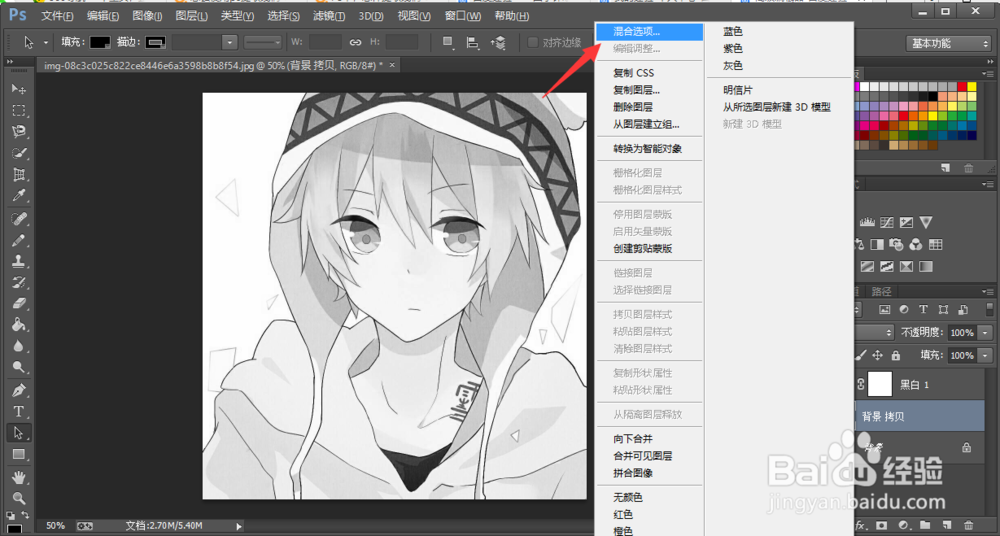Click the link width and height icon
The width and height of the screenshot is (1000, 536).
[x=355, y=43]
